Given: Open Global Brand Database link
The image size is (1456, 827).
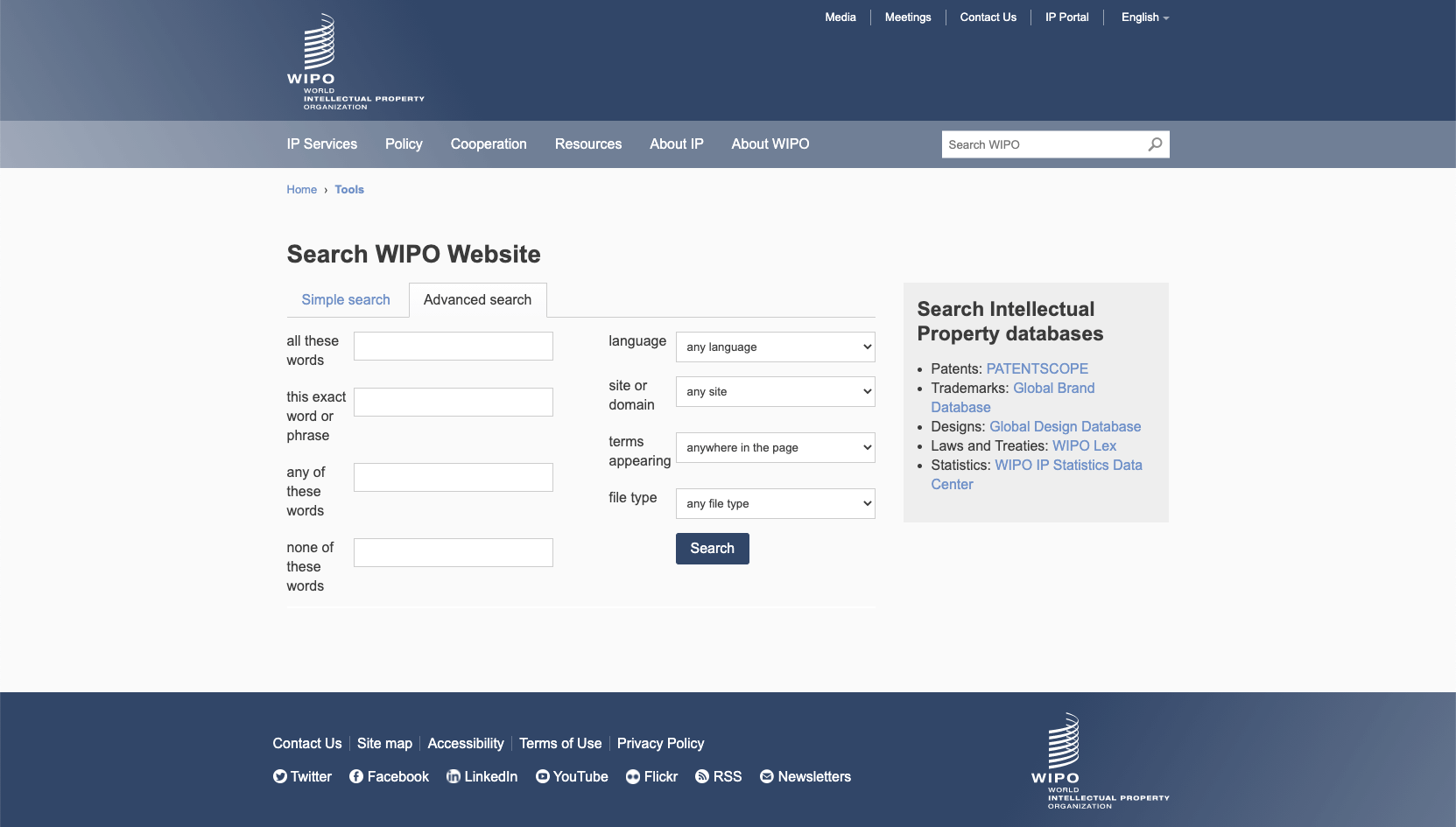Looking at the screenshot, I should click(1013, 397).
